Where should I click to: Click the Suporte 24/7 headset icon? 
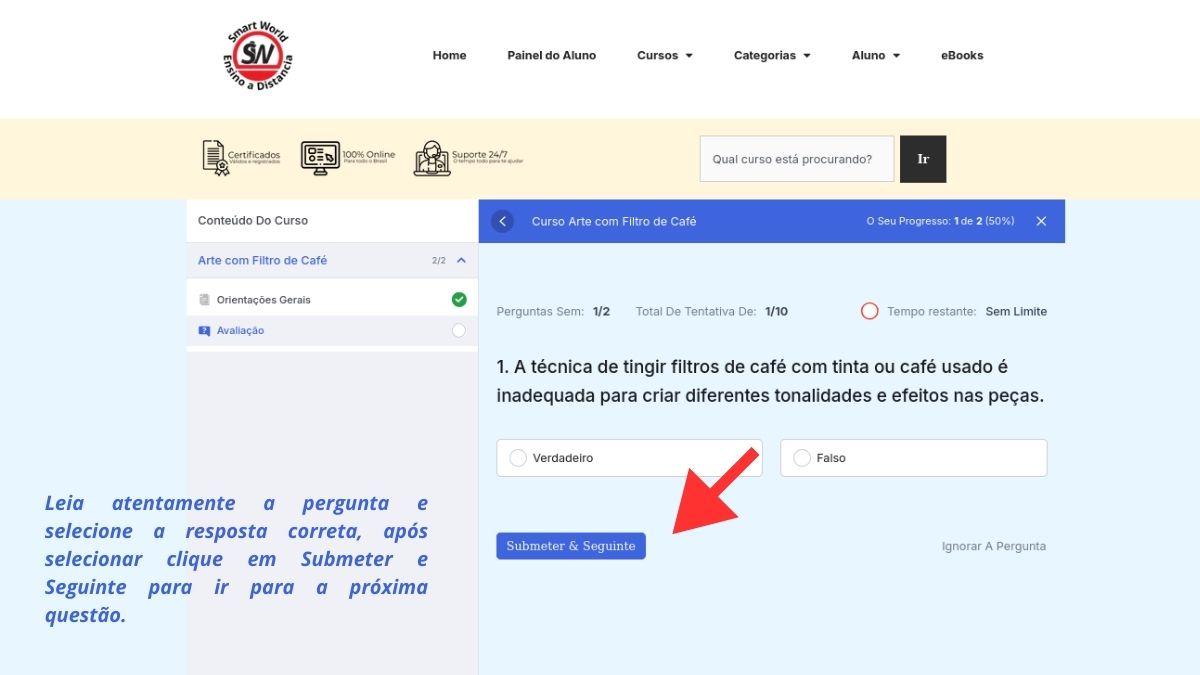[x=432, y=158]
